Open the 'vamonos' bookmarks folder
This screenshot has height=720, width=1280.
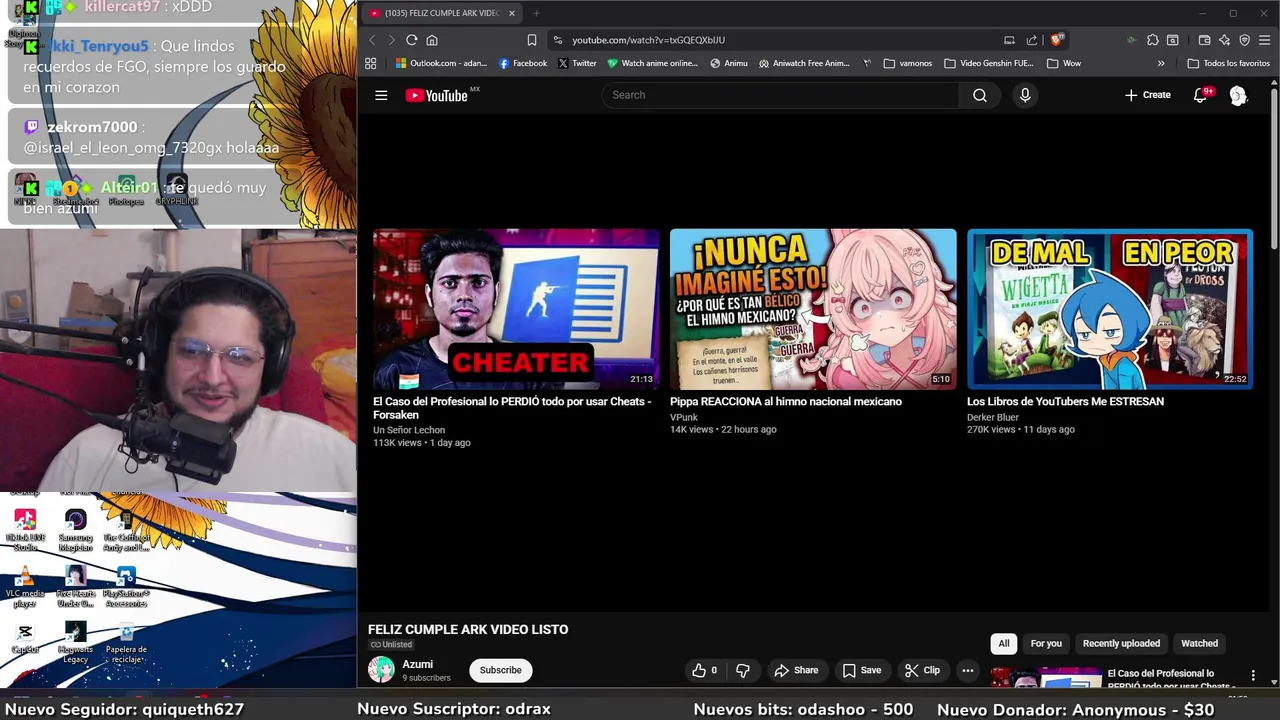pos(908,63)
